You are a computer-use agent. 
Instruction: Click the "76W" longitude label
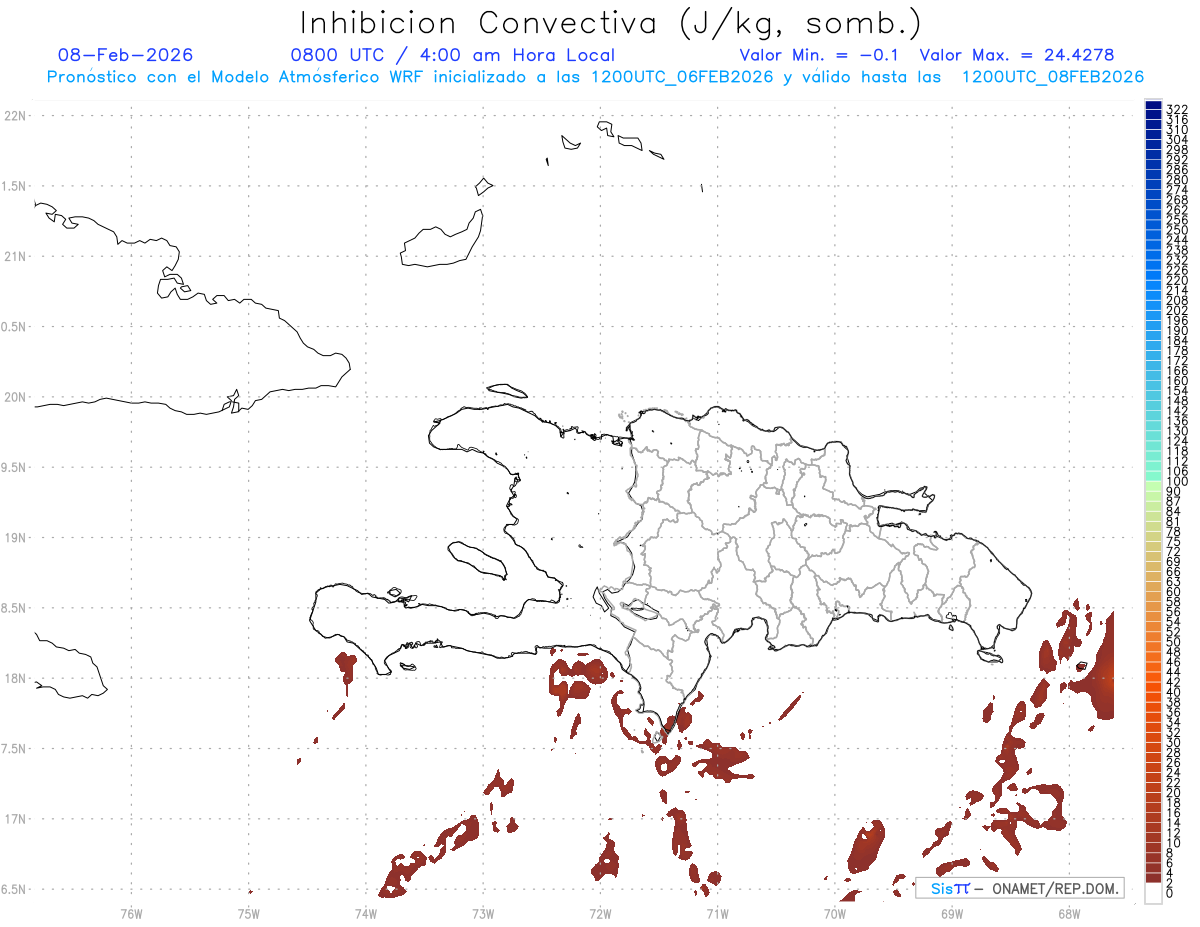pos(131,913)
